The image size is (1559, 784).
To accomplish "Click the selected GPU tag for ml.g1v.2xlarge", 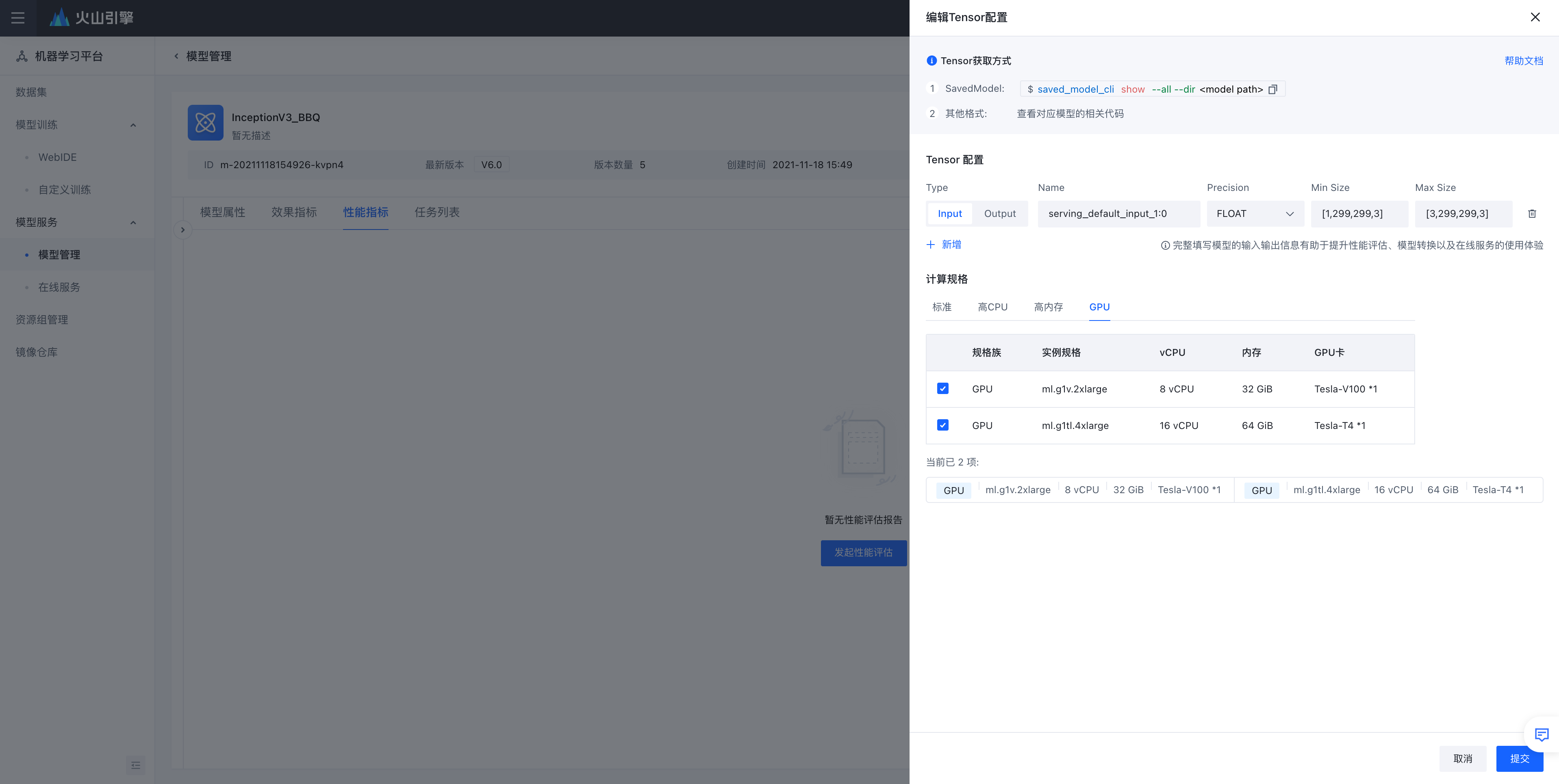I will [953, 490].
